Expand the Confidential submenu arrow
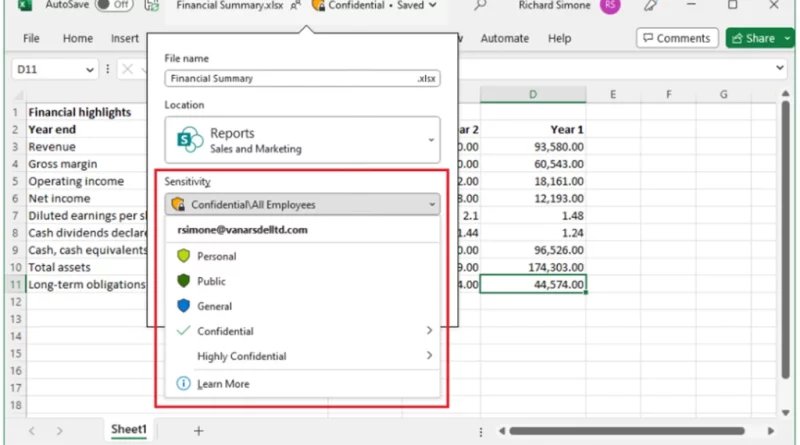The width and height of the screenshot is (800, 445). (429, 331)
